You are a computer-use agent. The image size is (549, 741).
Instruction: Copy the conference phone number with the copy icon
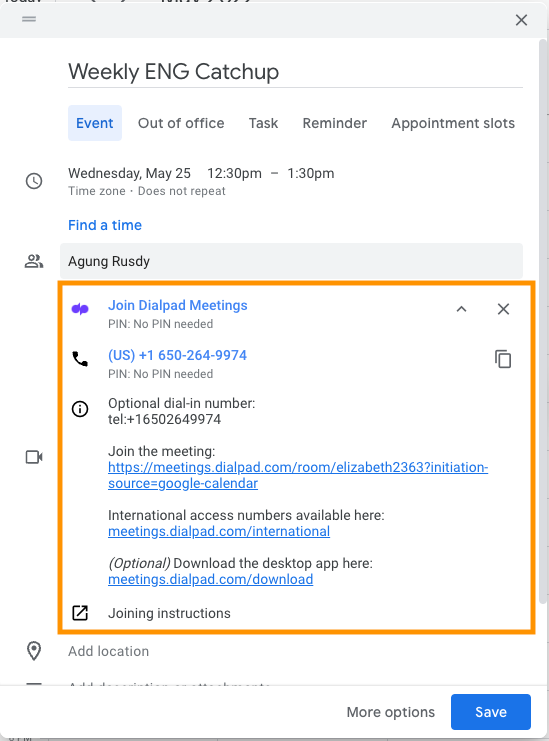coord(503,359)
